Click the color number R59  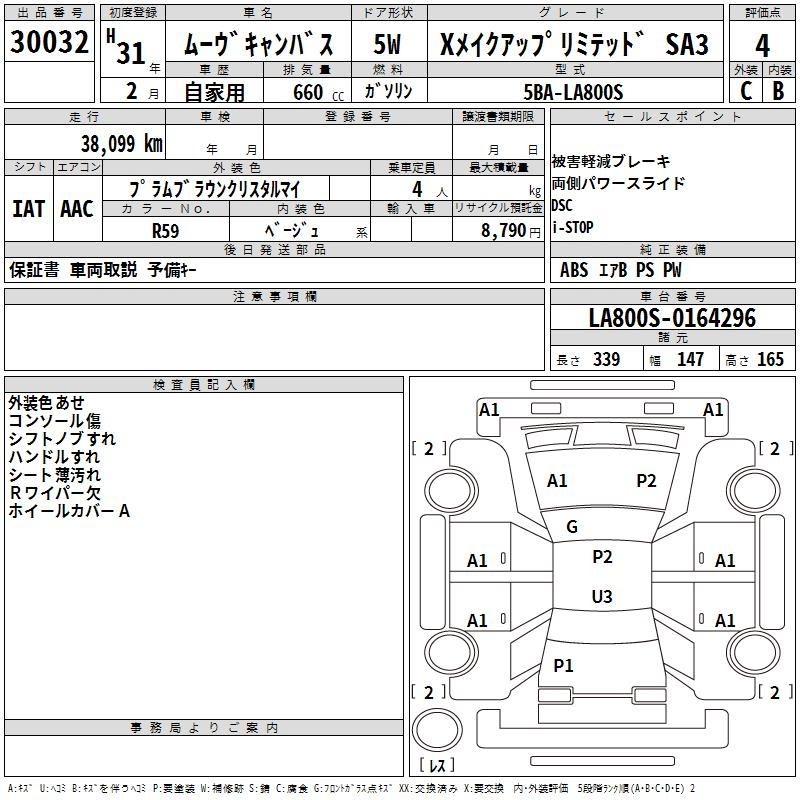[x=165, y=229]
